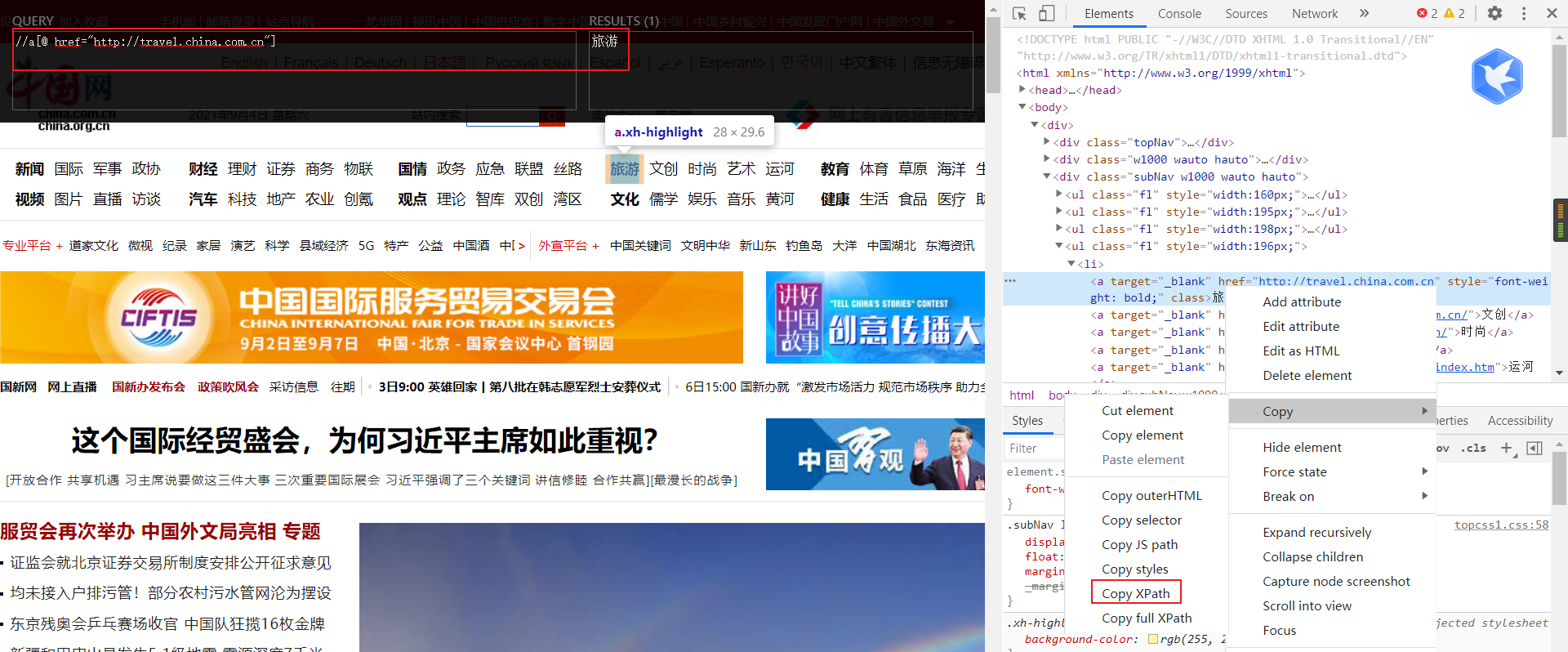
Task: Select Hide element menu item
Action: (x=1302, y=447)
